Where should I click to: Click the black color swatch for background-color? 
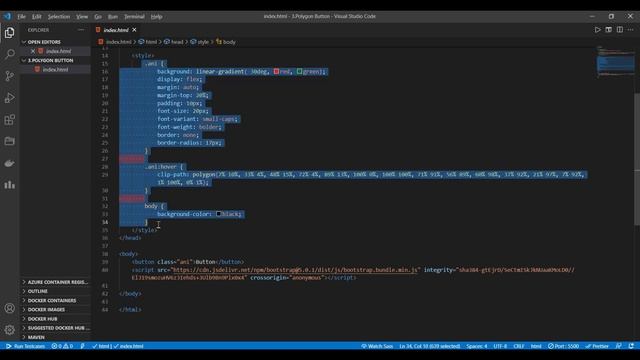click(x=219, y=214)
